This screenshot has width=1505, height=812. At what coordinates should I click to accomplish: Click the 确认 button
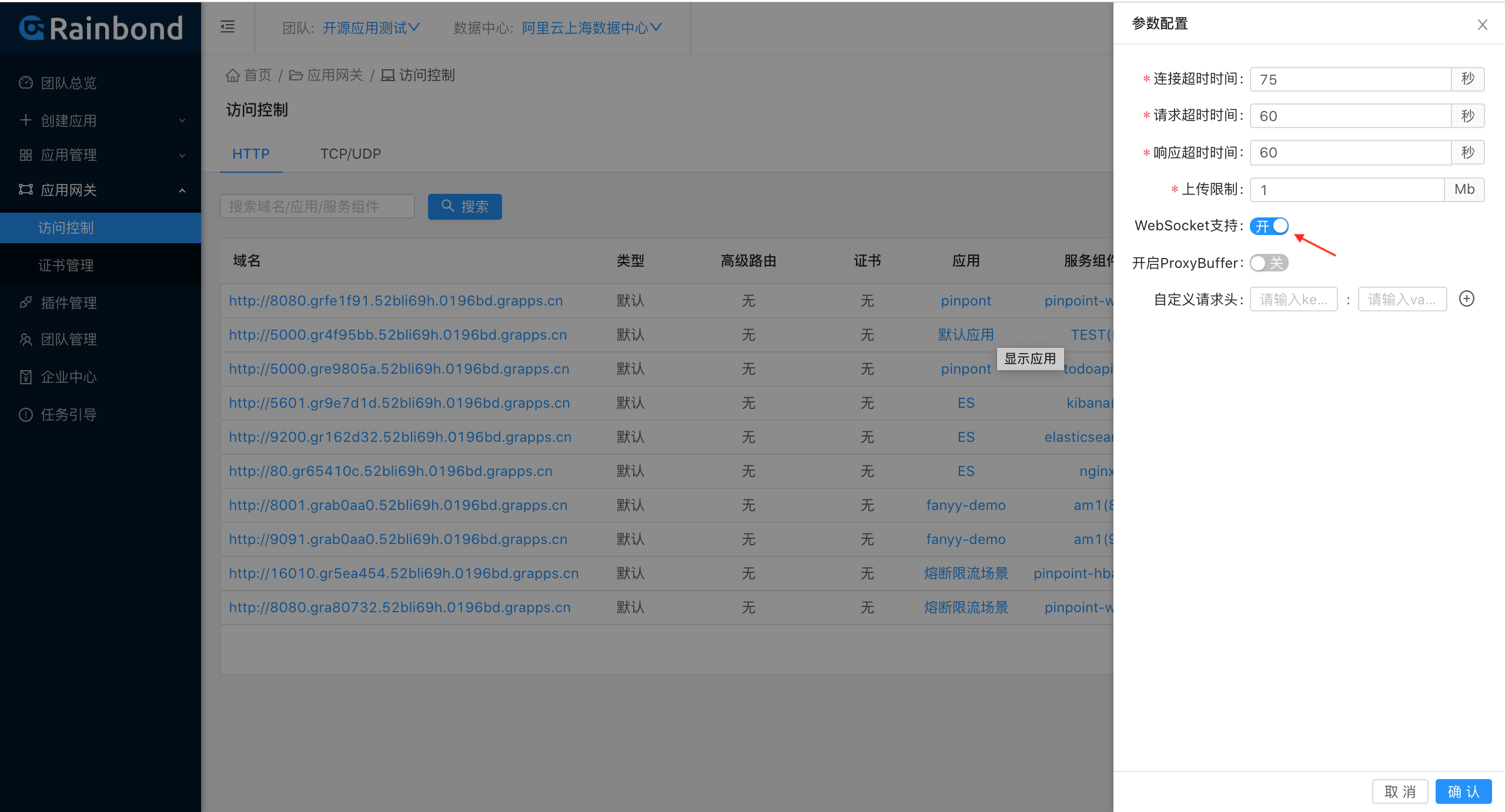point(1463,791)
